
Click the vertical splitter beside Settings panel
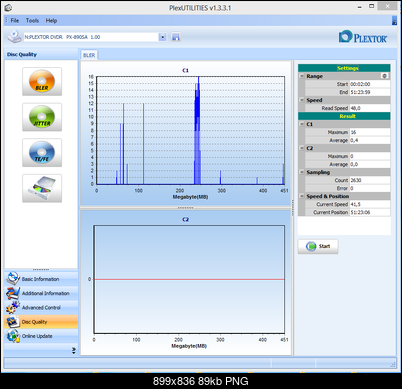(x=293, y=208)
